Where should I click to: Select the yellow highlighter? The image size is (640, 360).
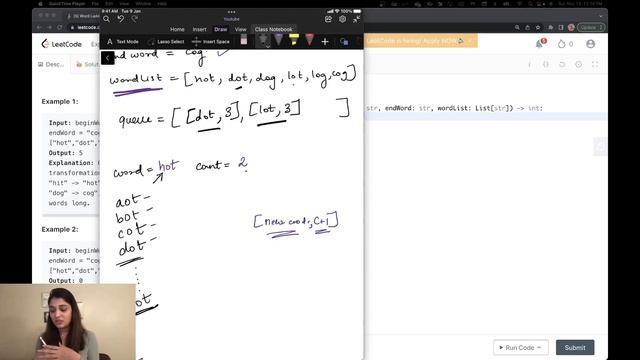point(294,40)
